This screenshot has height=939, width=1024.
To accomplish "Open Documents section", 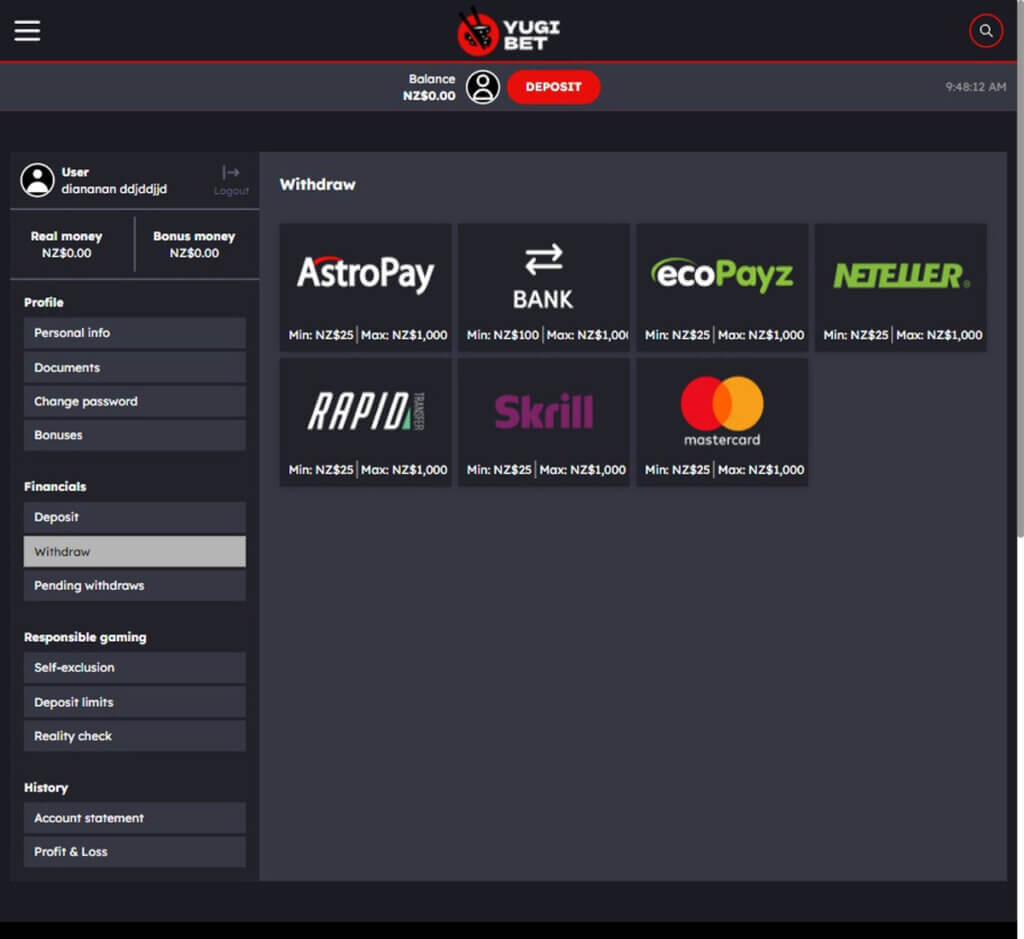I will pos(135,368).
